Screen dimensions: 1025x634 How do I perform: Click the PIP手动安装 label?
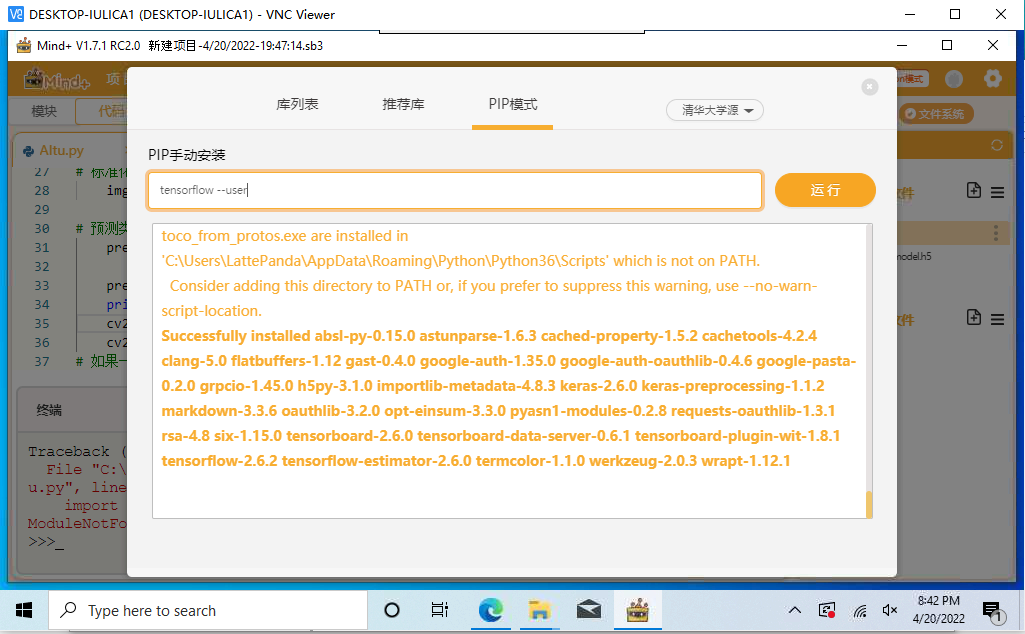pyautogui.click(x=186, y=155)
